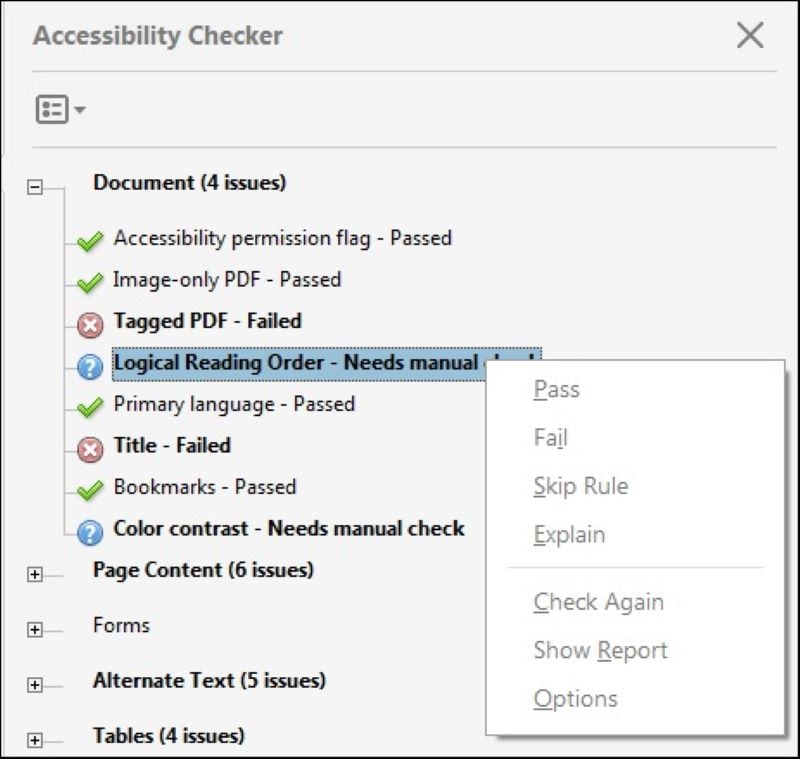The width and height of the screenshot is (800, 759).
Task: Select Check Again from the context menu
Action: pyautogui.click(x=598, y=602)
